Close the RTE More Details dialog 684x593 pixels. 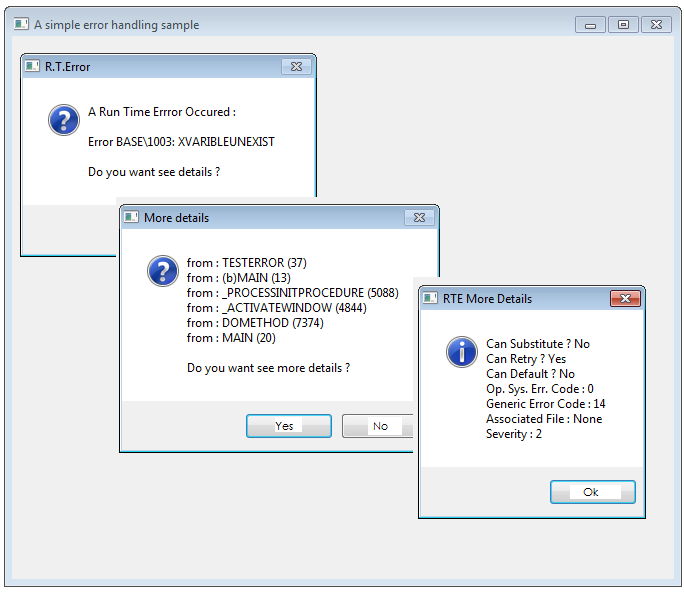625,298
